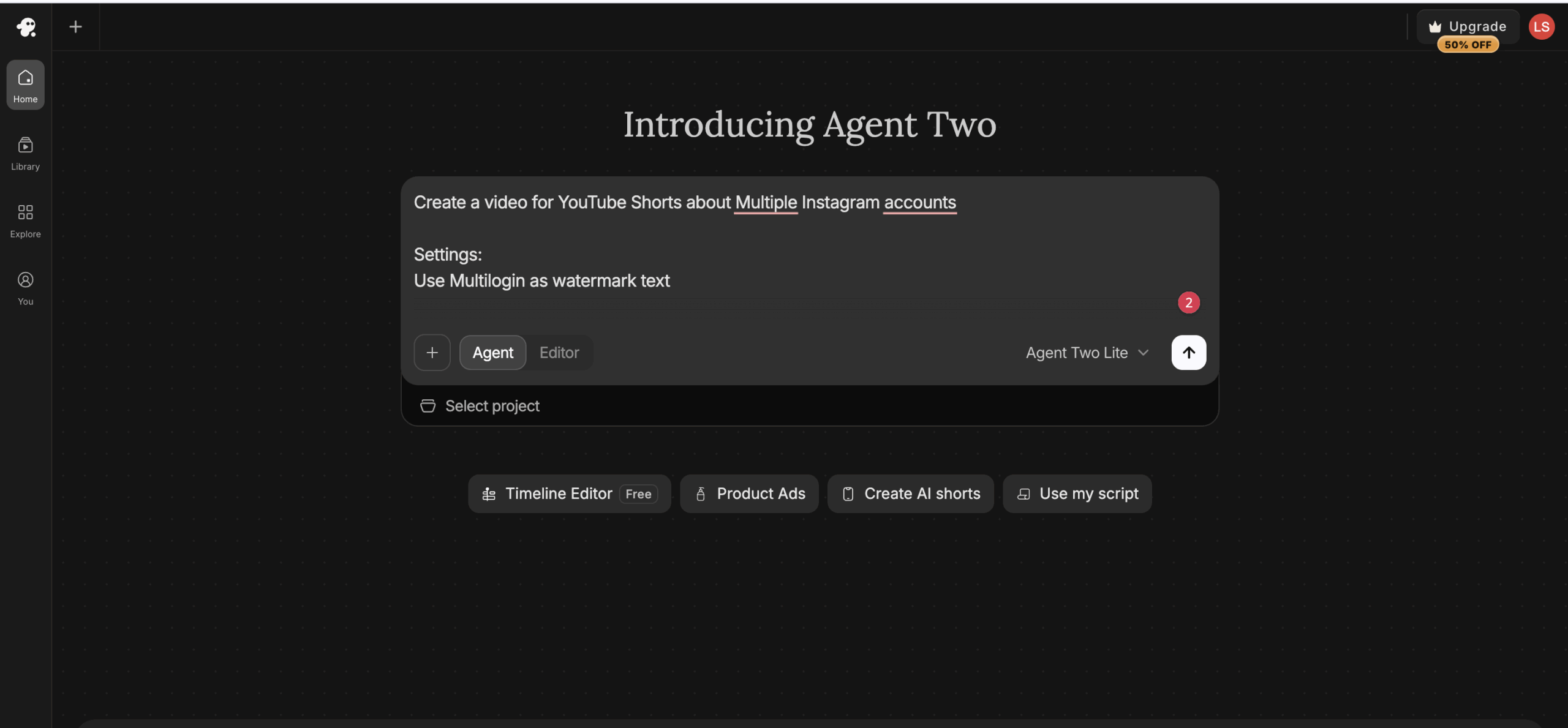This screenshot has height=728, width=1568.
Task: Click the Settings: line in the prompt
Action: [448, 255]
